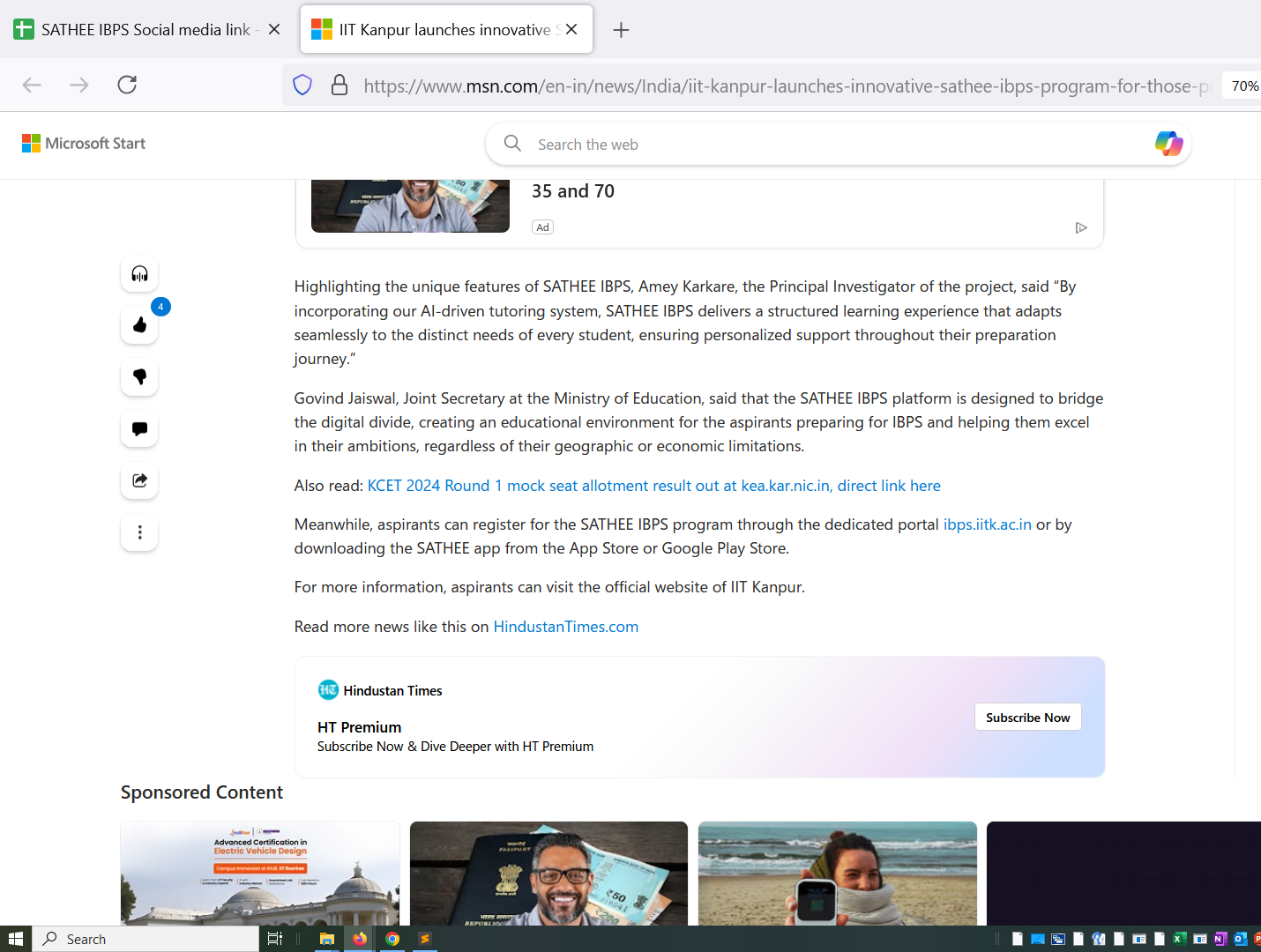
Task: Open a new browser tab
Action: click(x=621, y=30)
